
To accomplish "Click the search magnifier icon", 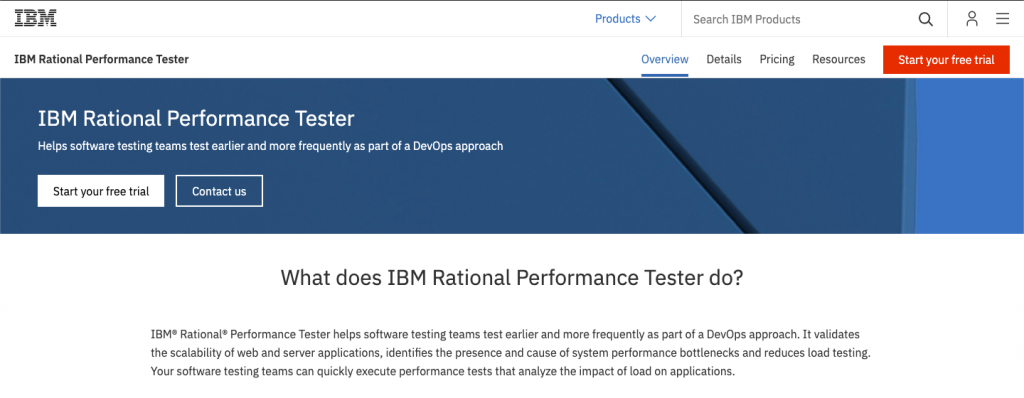I will [925, 19].
